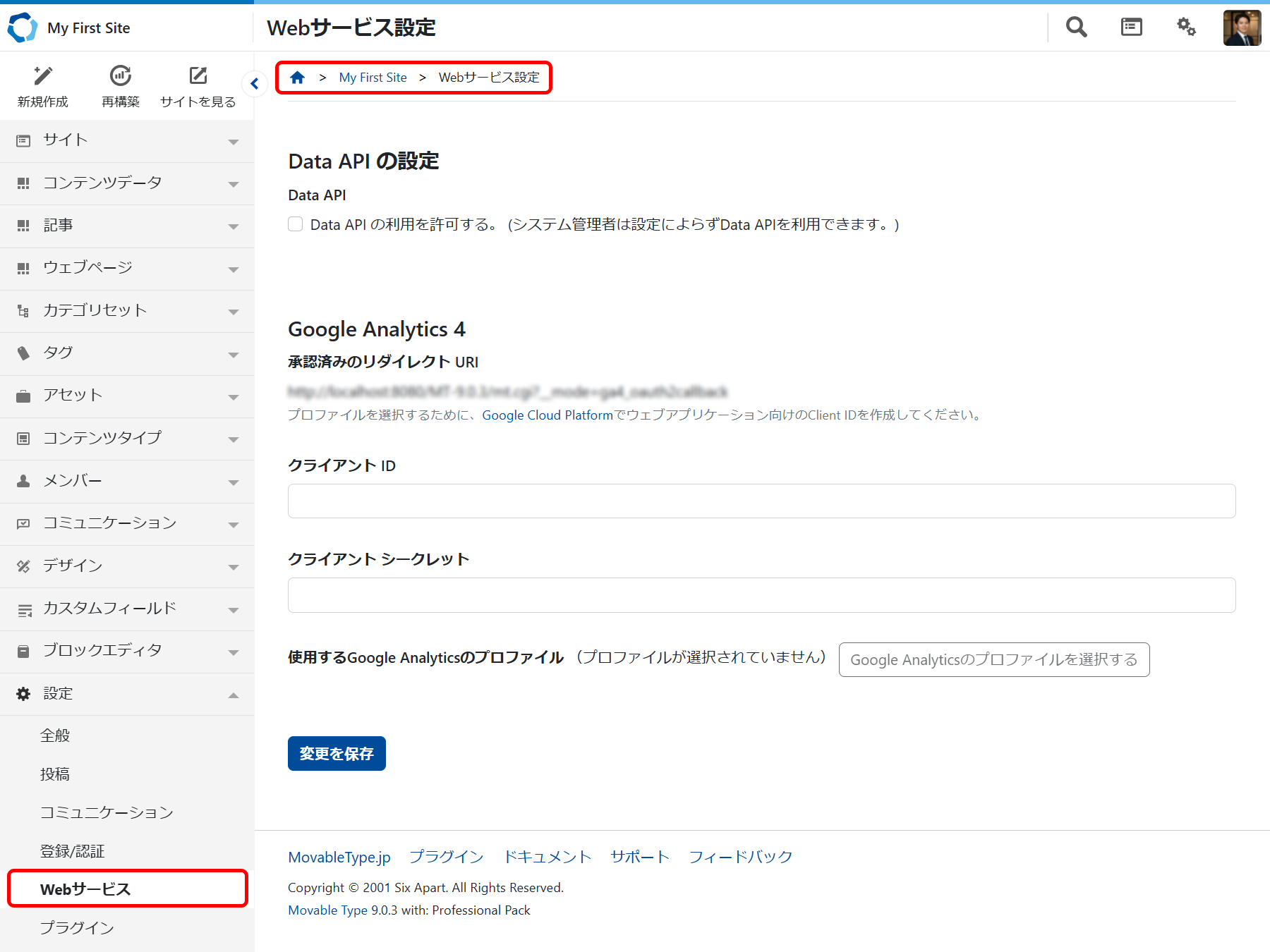The width and height of the screenshot is (1270, 952).
Task: Click the home icon in breadcrumb
Action: coord(298,78)
